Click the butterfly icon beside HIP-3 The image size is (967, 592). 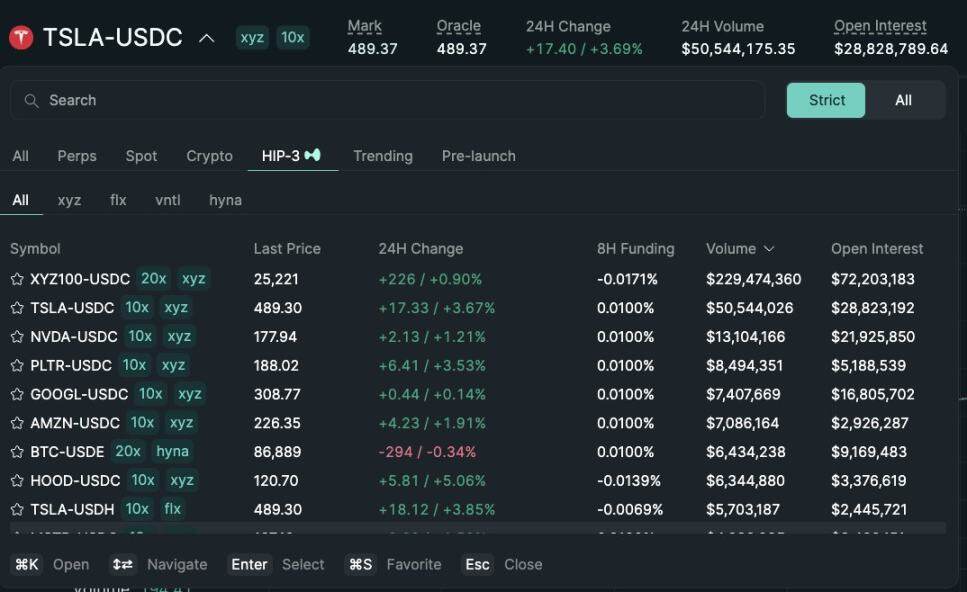pos(312,155)
